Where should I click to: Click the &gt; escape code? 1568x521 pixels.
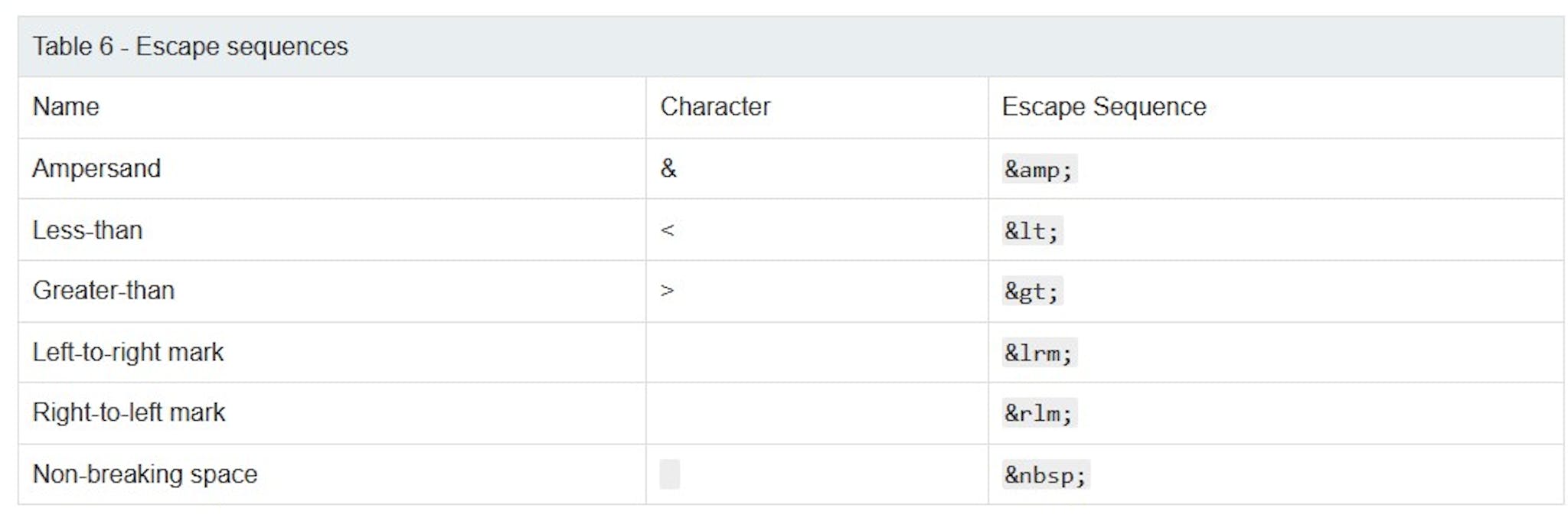click(1032, 291)
